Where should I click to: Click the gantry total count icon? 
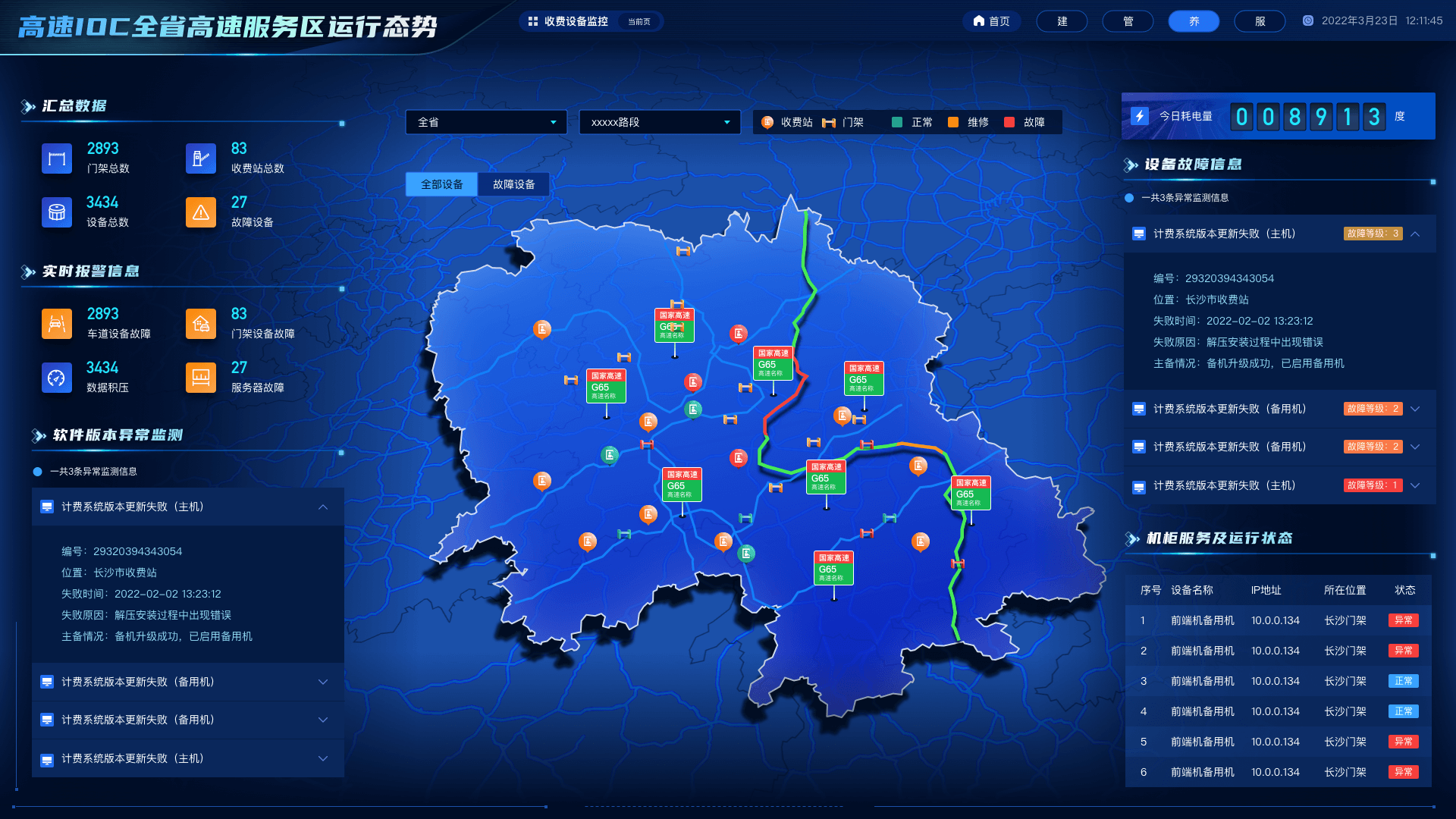[x=57, y=158]
